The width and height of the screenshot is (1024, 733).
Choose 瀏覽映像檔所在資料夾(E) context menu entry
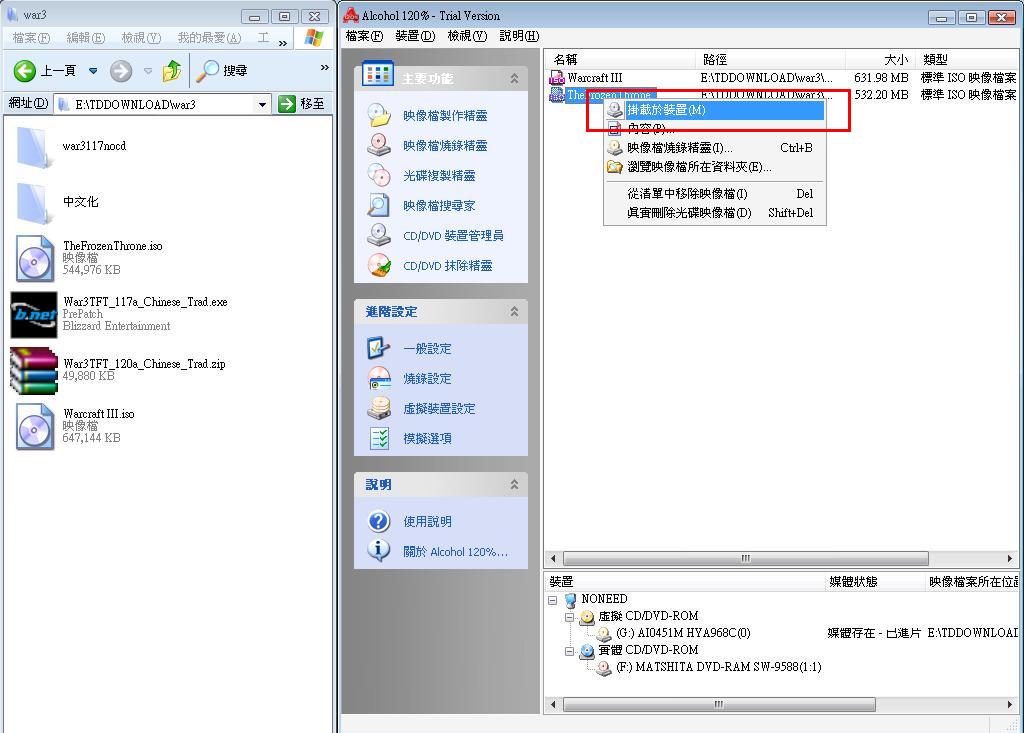click(714, 167)
